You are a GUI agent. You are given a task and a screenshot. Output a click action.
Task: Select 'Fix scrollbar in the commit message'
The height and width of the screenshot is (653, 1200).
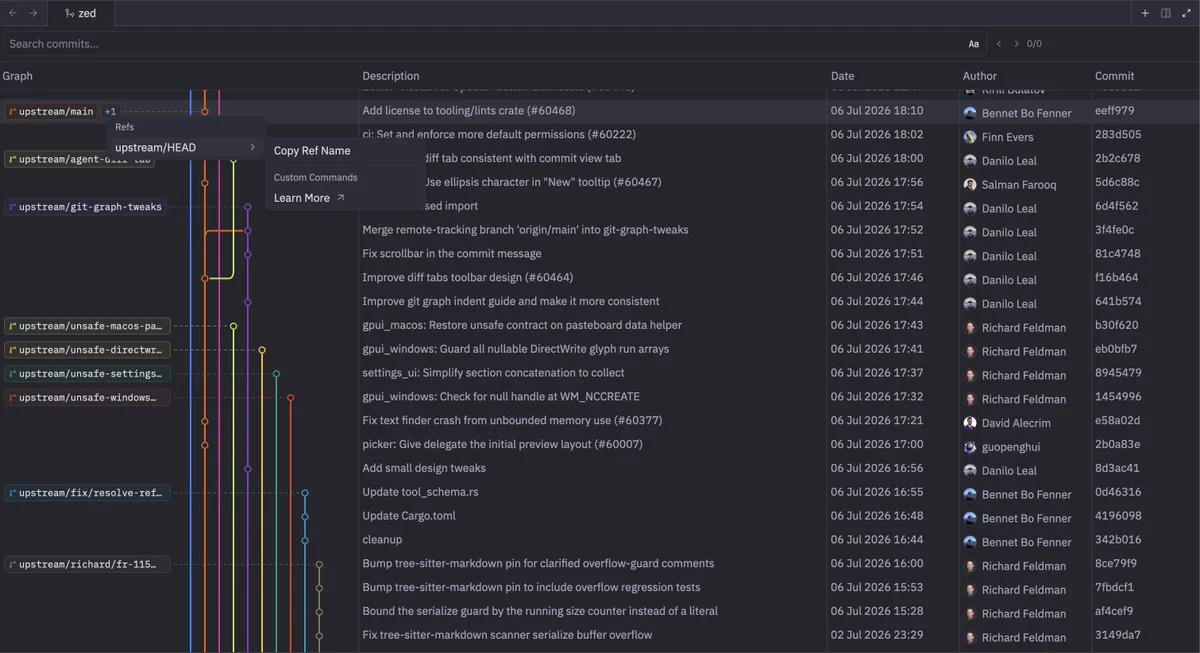[x=452, y=254]
